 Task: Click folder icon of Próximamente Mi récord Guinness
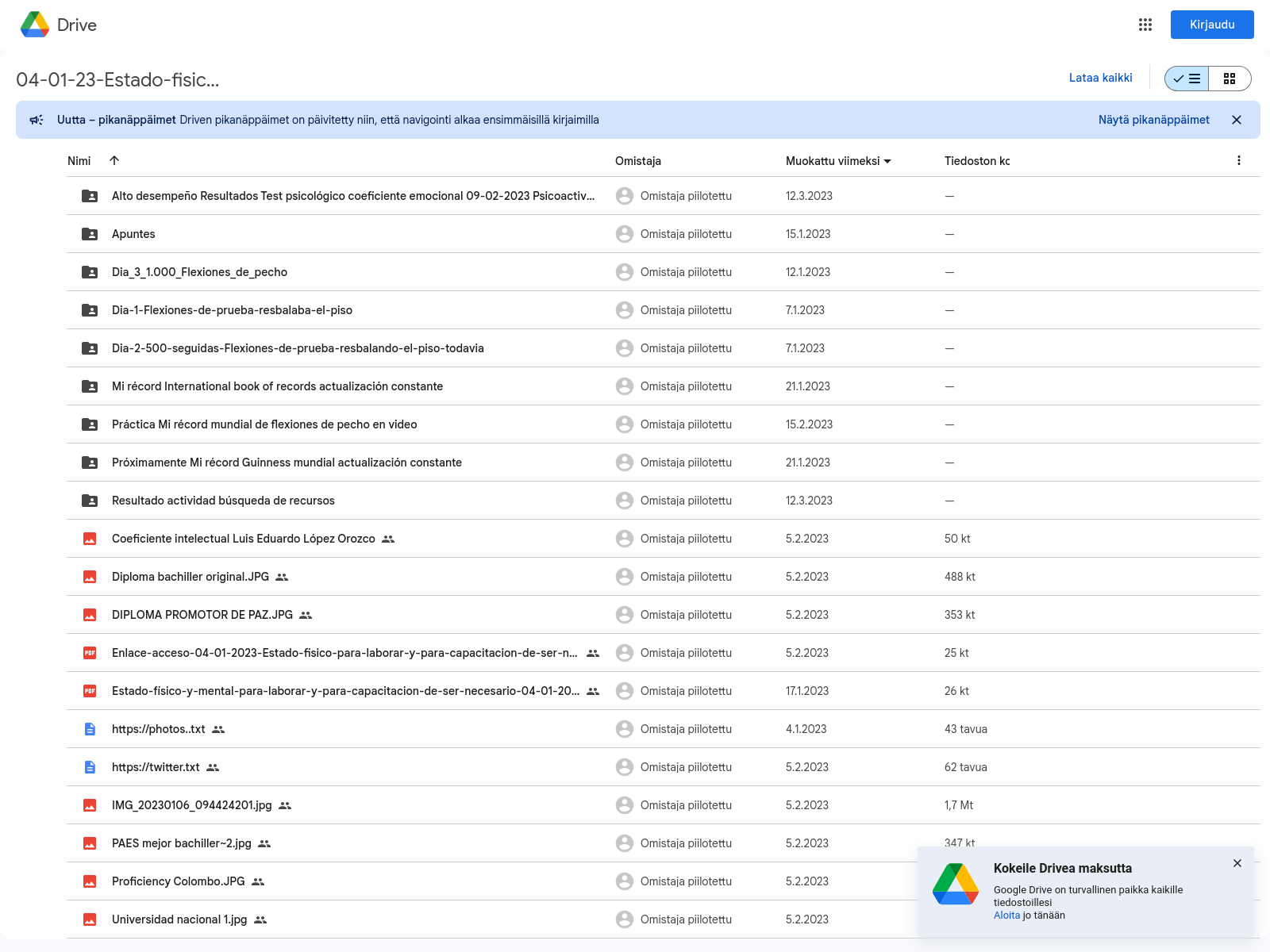tap(90, 463)
